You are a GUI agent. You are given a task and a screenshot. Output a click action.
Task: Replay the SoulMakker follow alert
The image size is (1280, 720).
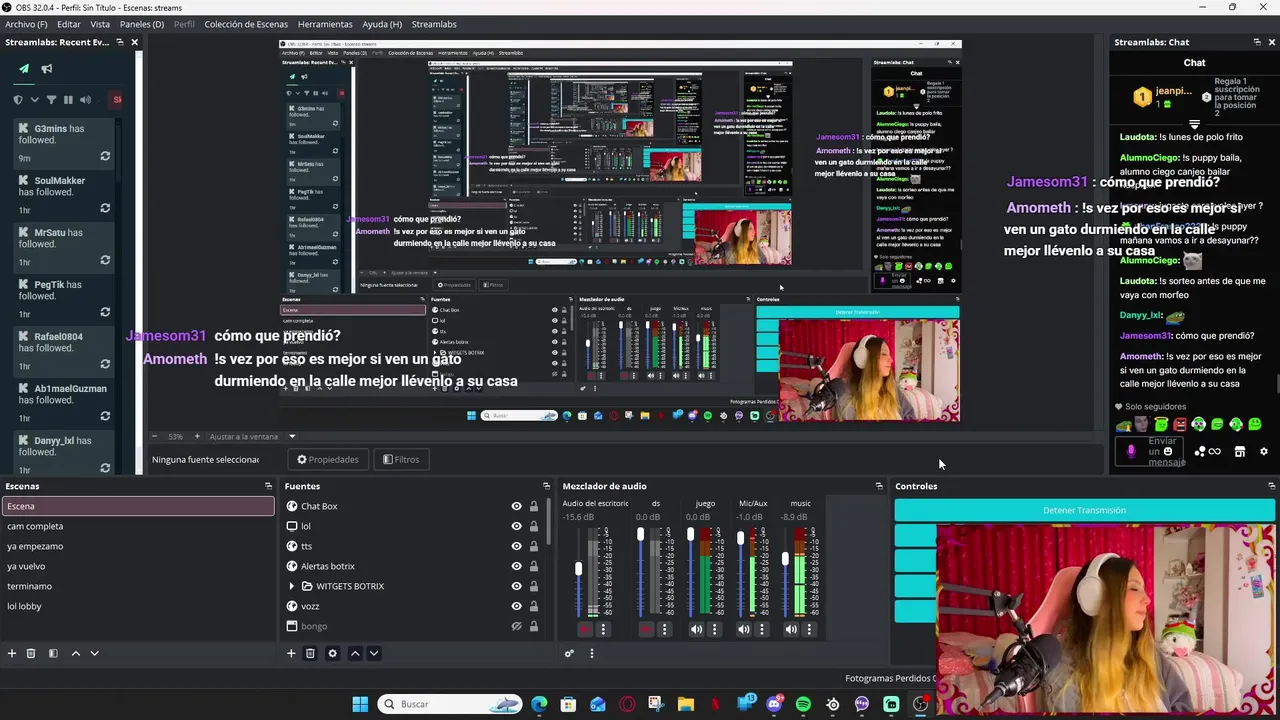coord(105,208)
